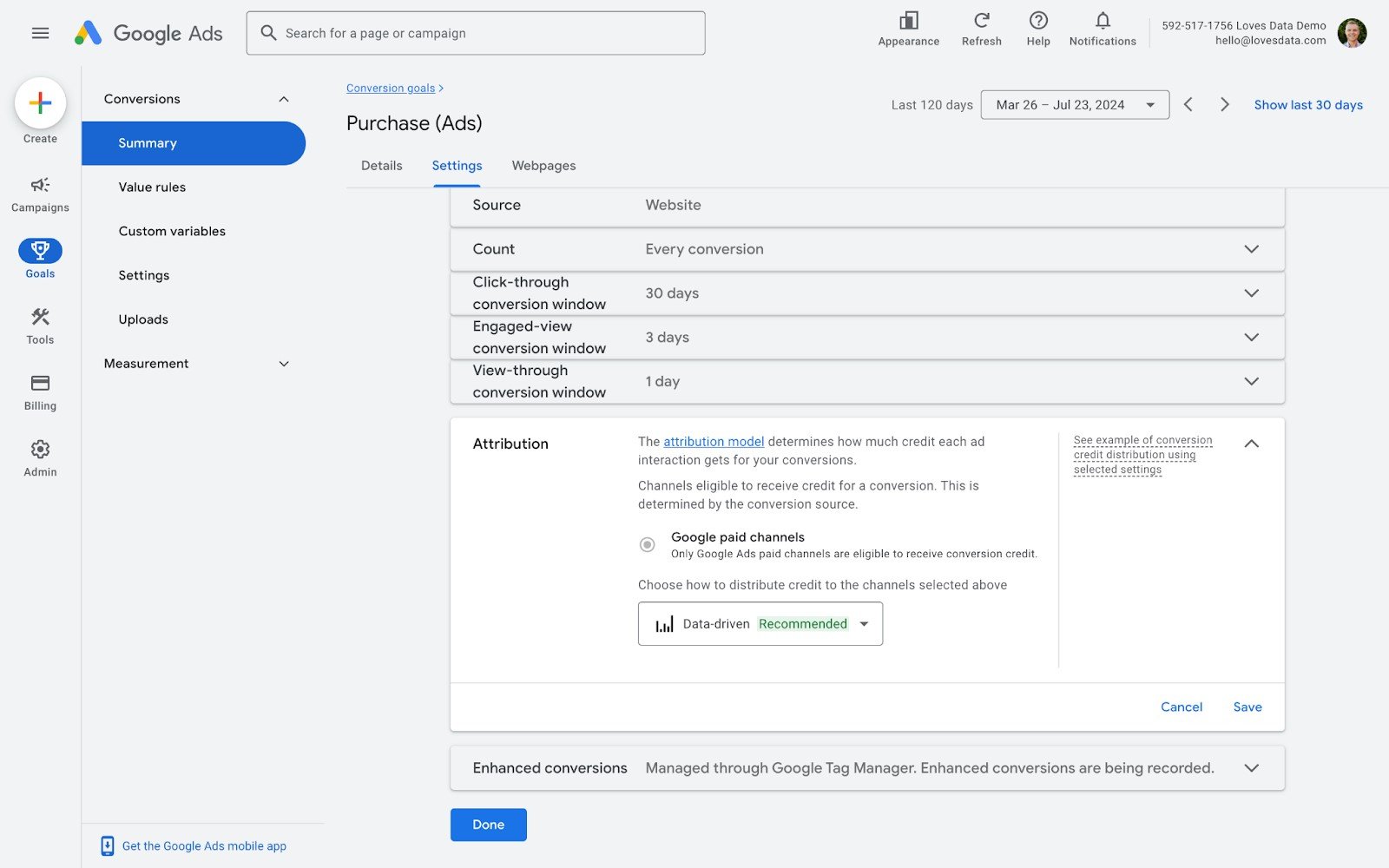Click the Create plus button

pyautogui.click(x=40, y=103)
